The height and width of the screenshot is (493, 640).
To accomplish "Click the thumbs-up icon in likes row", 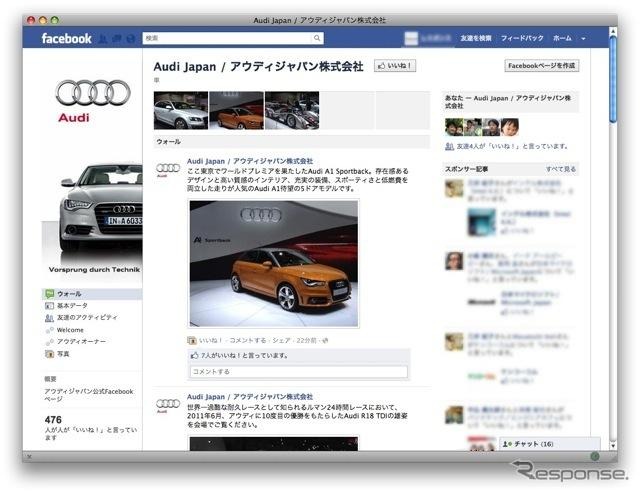I will coord(195,355).
